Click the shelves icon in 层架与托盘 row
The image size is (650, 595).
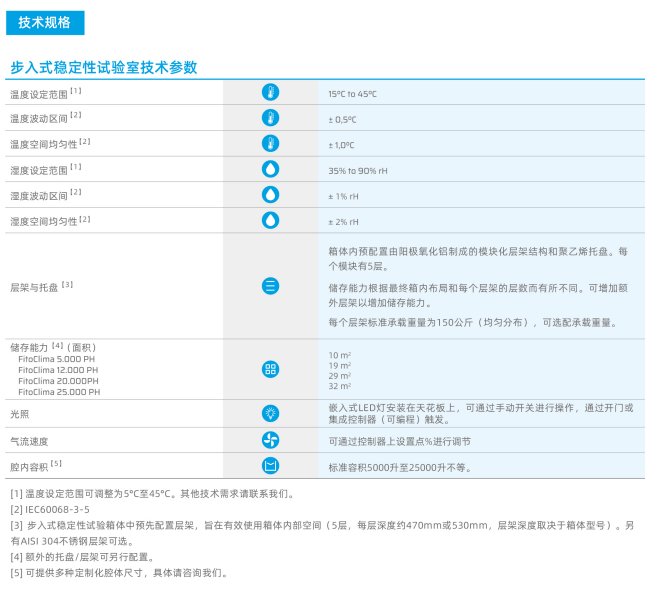270,286
